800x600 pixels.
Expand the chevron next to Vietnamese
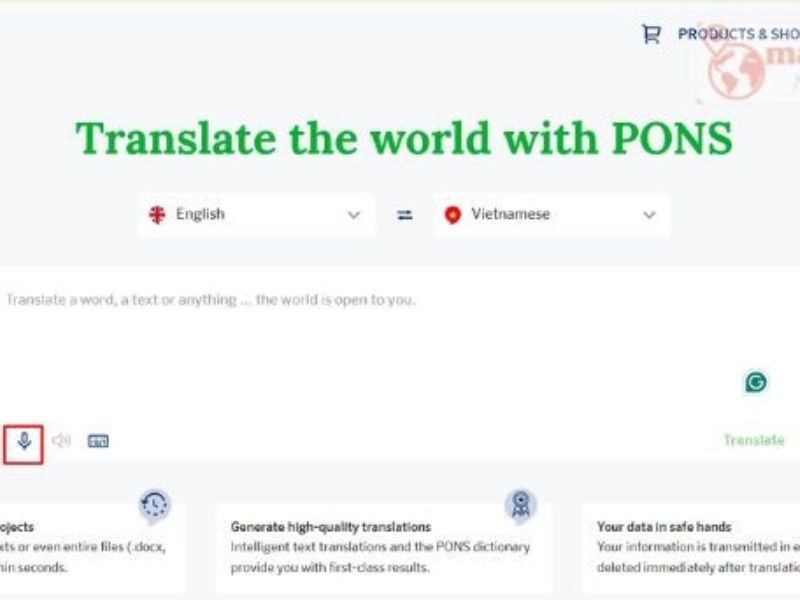tap(649, 215)
